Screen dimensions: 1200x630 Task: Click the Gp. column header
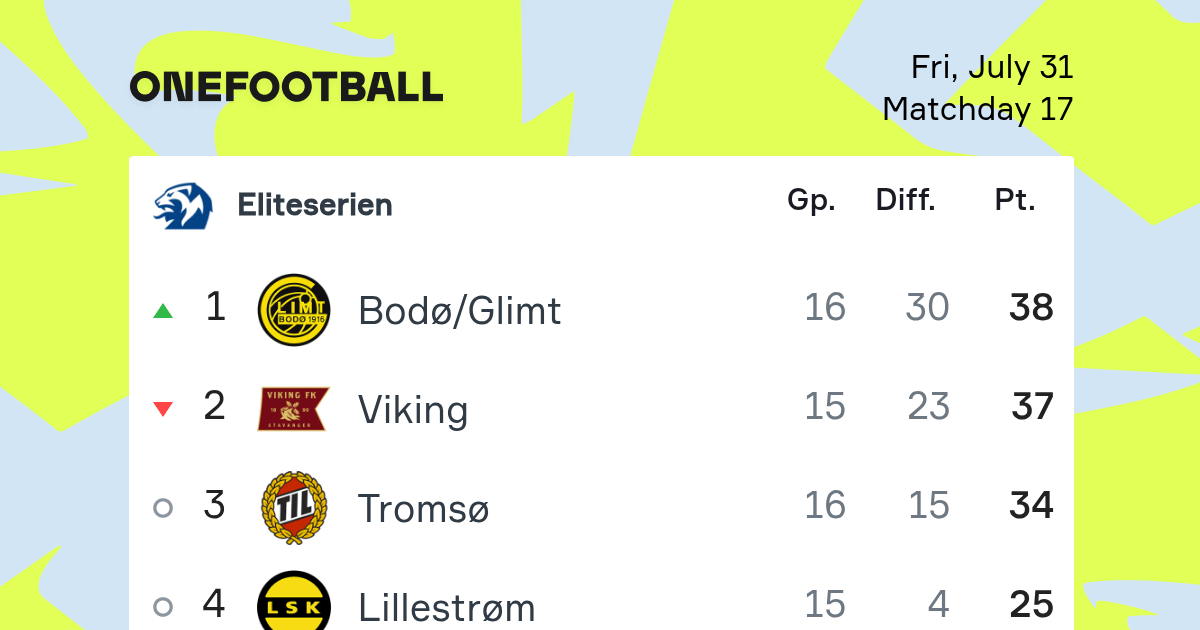pos(811,201)
